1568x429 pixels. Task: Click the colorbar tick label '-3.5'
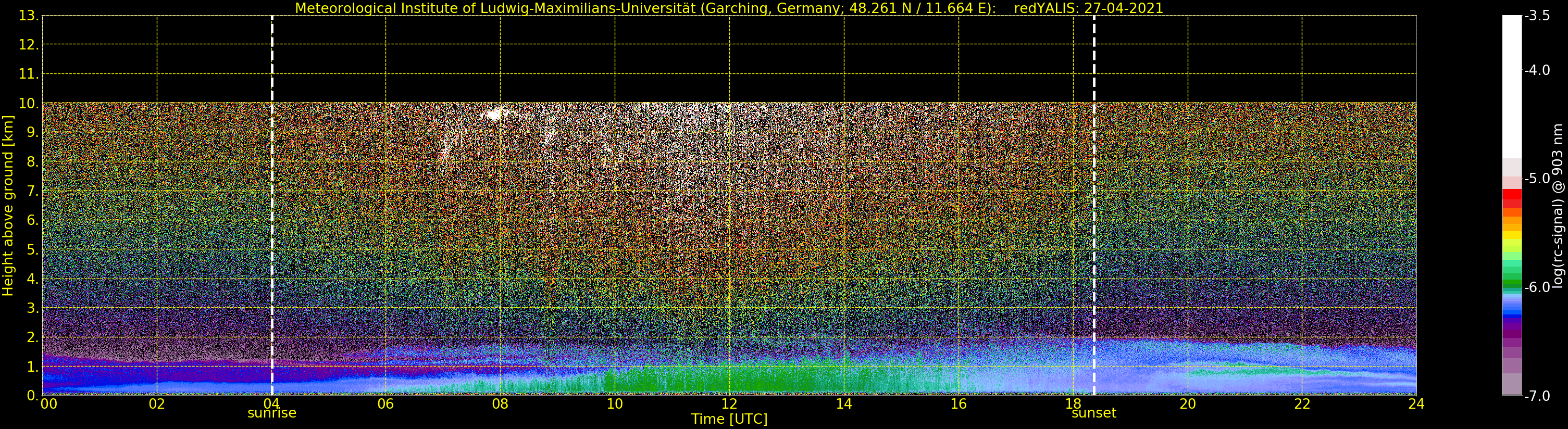[x=1537, y=16]
